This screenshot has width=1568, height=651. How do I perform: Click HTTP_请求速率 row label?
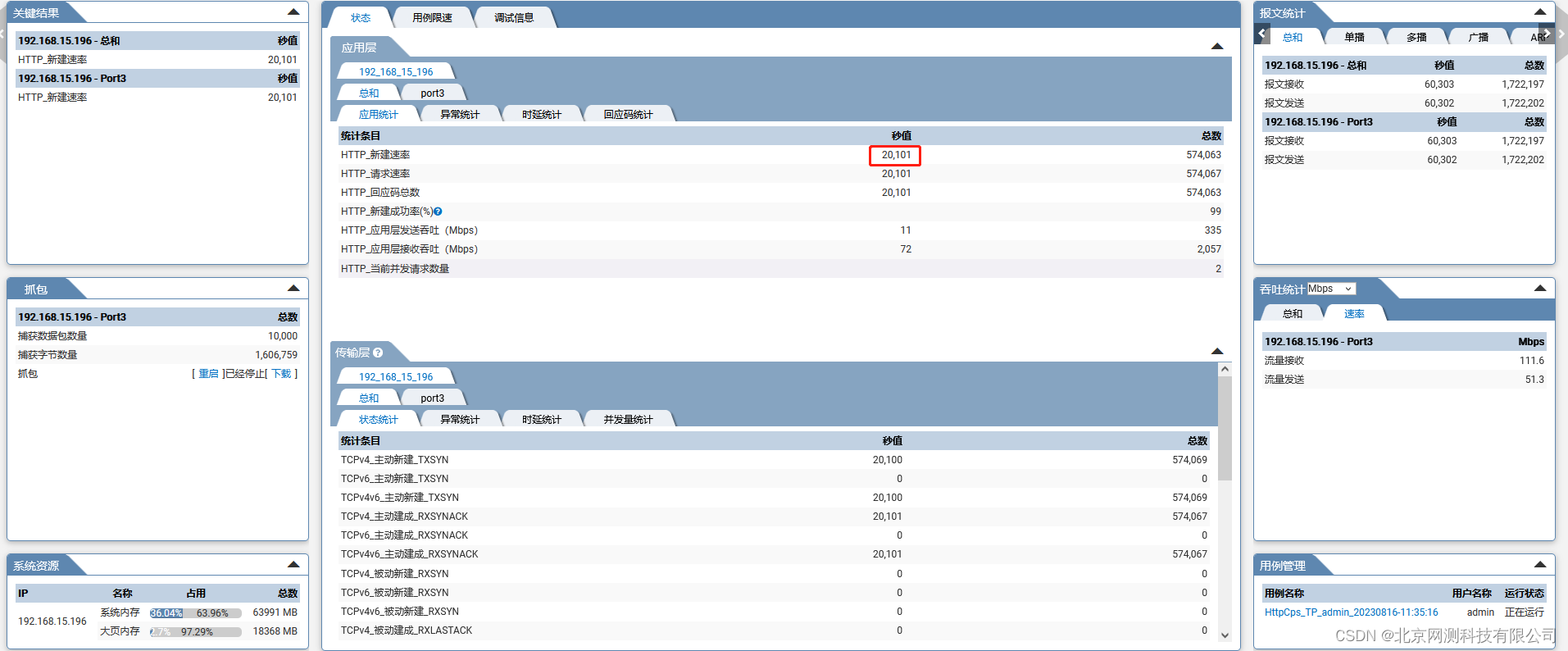(x=375, y=174)
